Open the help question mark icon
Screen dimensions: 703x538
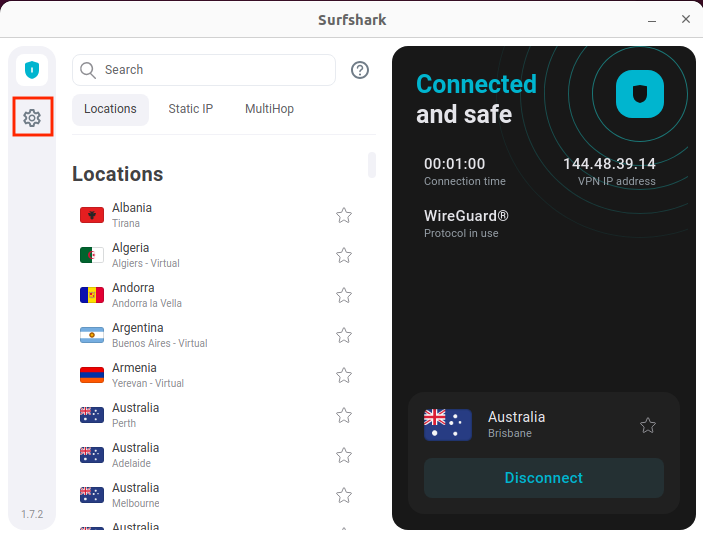coord(360,70)
